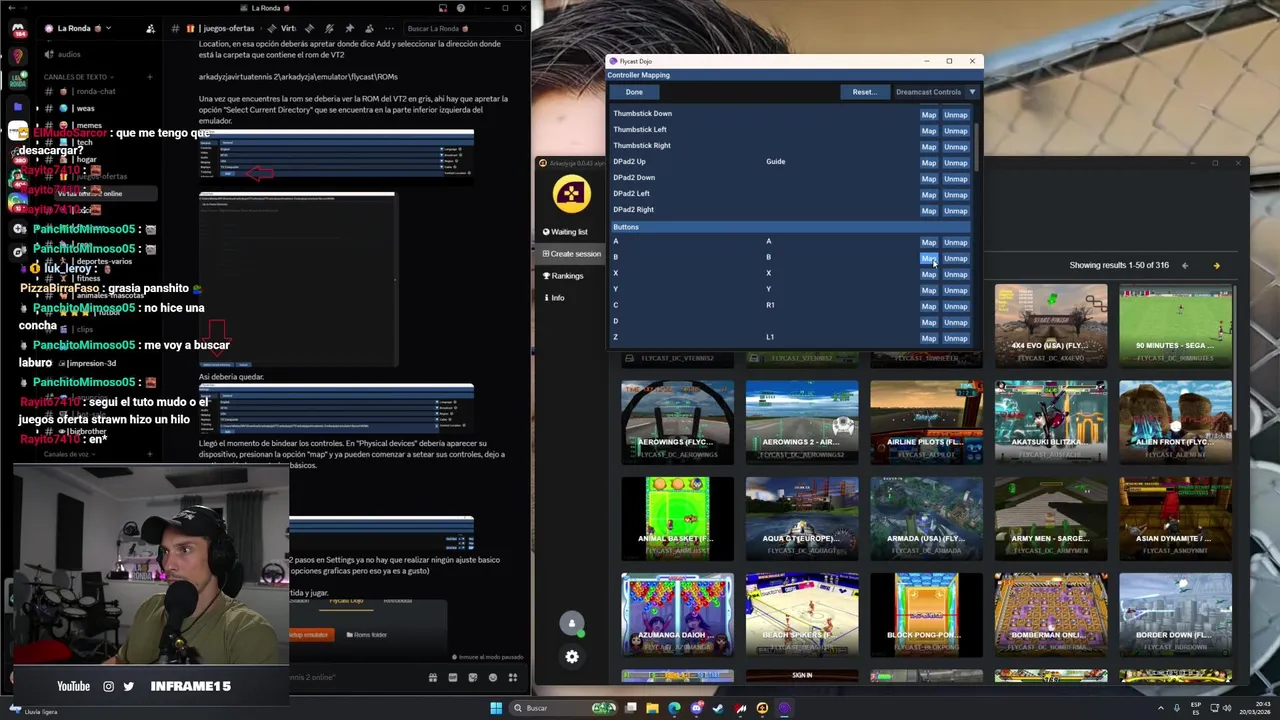Viewport: 1280px width, 720px height.
Task: Click the Reset... button in Flycast Dojo
Action: click(864, 92)
